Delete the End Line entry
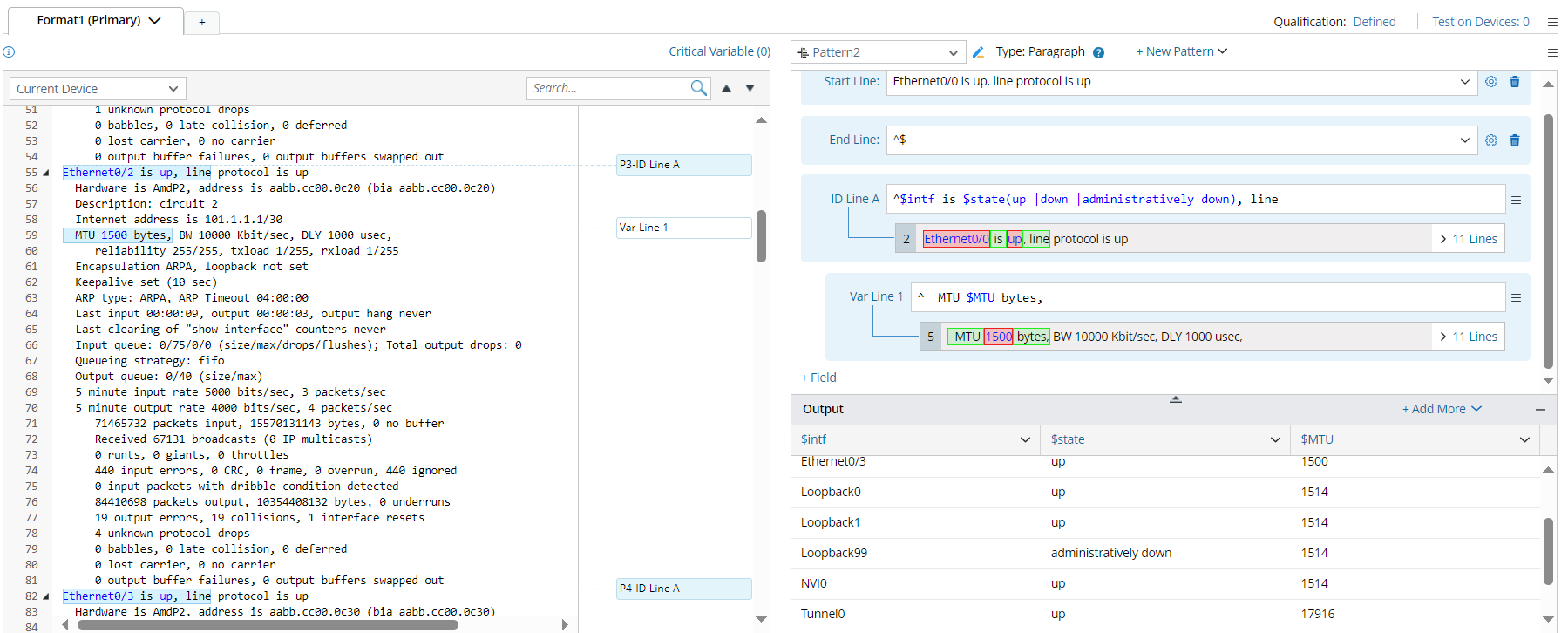 1515,140
